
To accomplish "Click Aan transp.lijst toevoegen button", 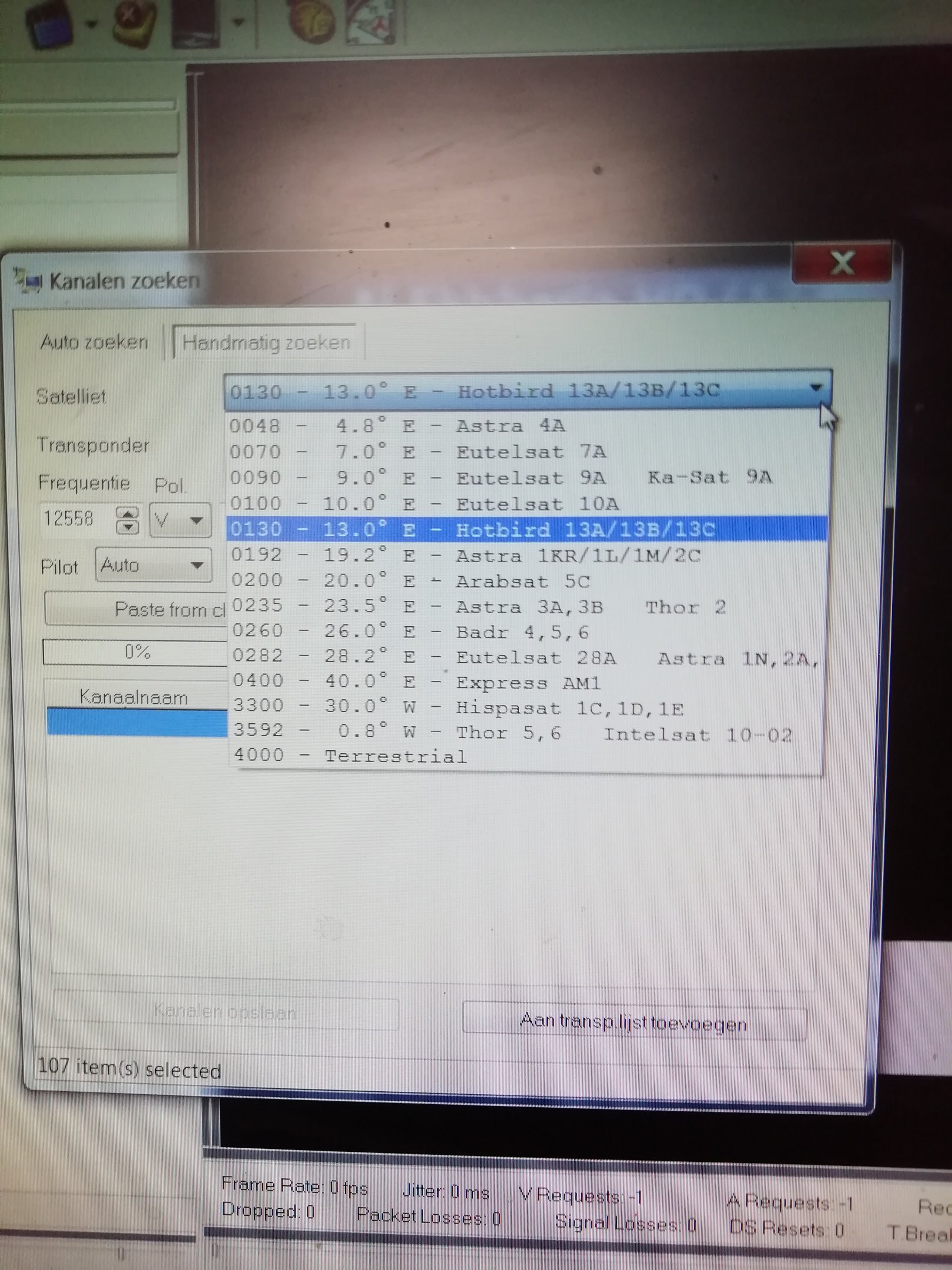I will [635, 1021].
